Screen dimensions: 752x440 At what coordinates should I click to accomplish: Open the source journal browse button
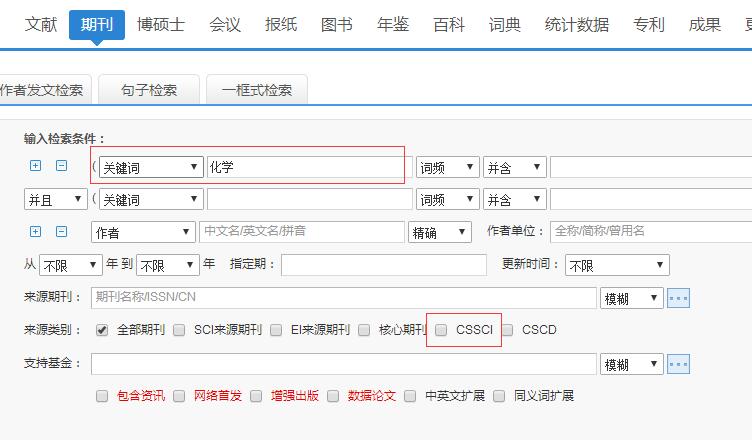pyautogui.click(x=679, y=298)
